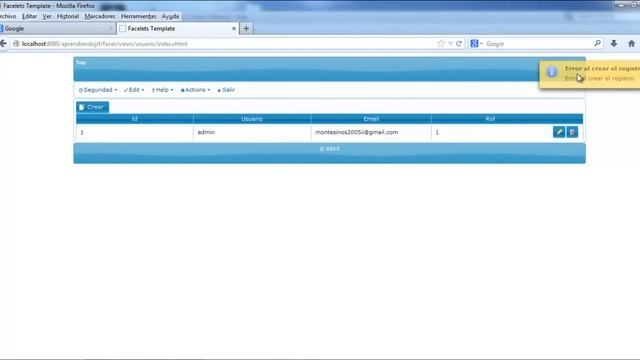Open the Editar browser menu
Image resolution: width=640 pixels, height=360 pixels.
29,16
